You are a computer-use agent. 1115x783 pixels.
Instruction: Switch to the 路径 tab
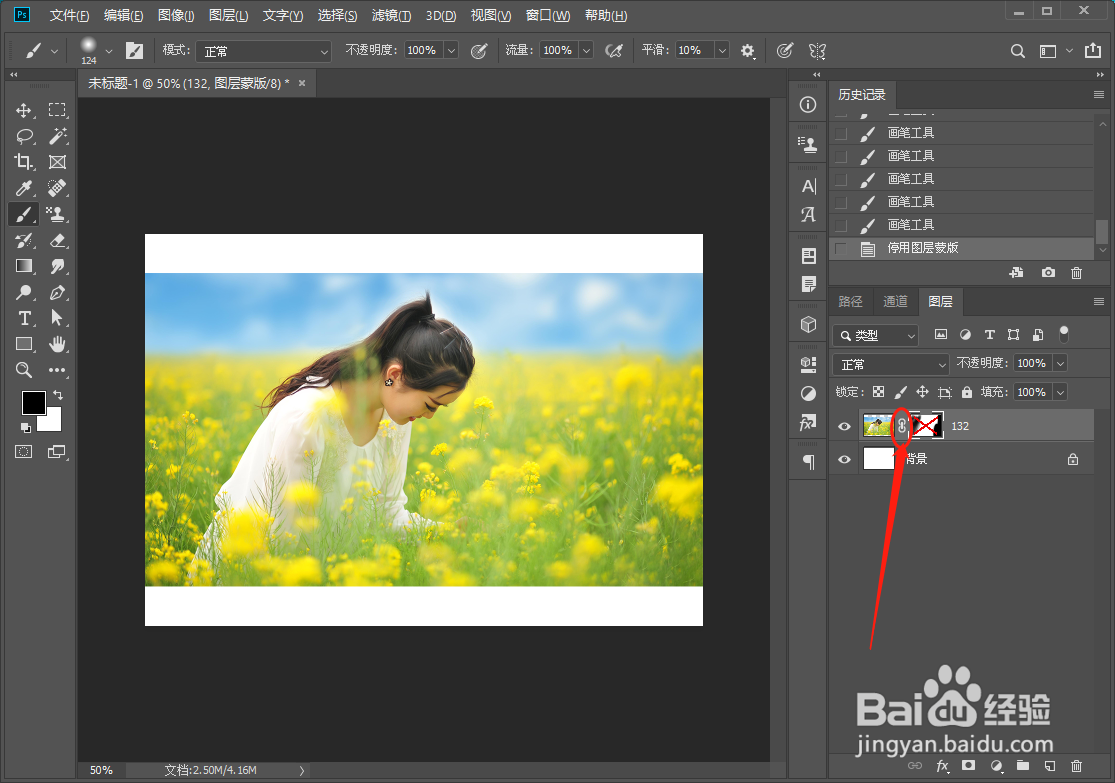pyautogui.click(x=850, y=302)
